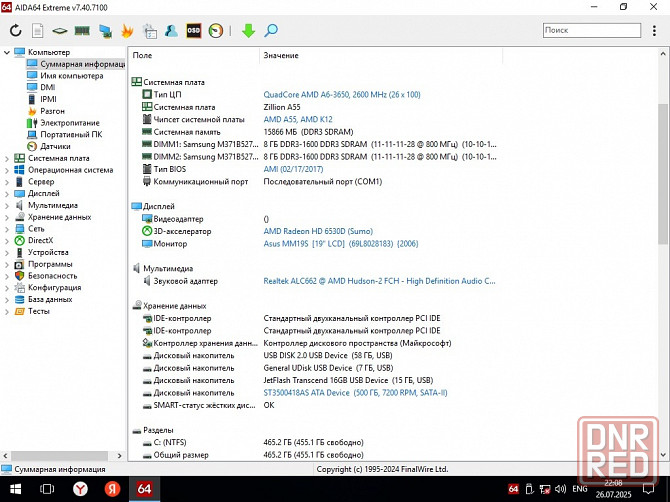Viewport: 670px width, 502px height.
Task: Click the Refresh toolbar icon
Action: [15, 31]
